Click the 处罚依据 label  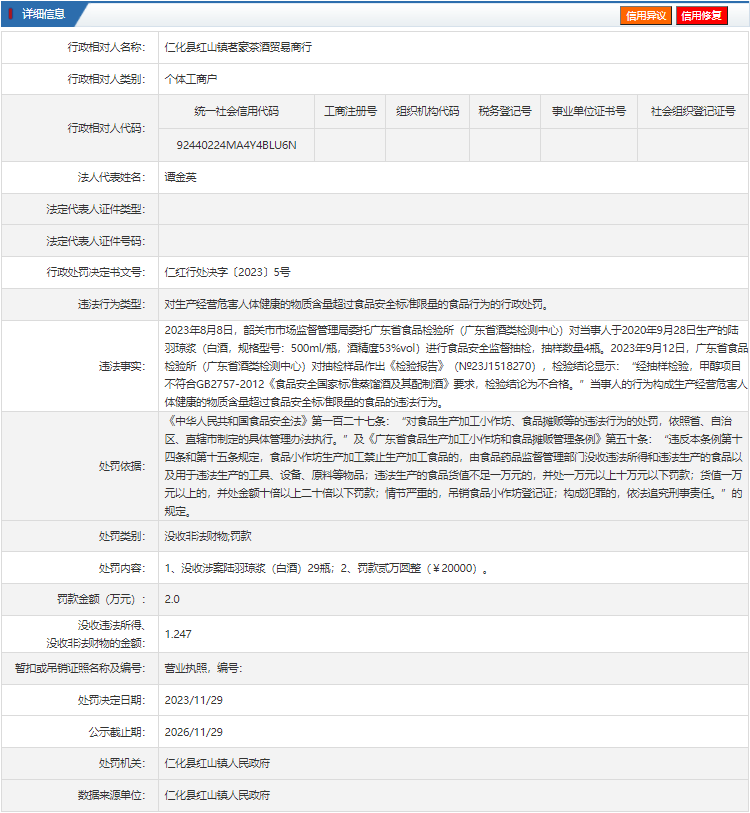[122, 466]
